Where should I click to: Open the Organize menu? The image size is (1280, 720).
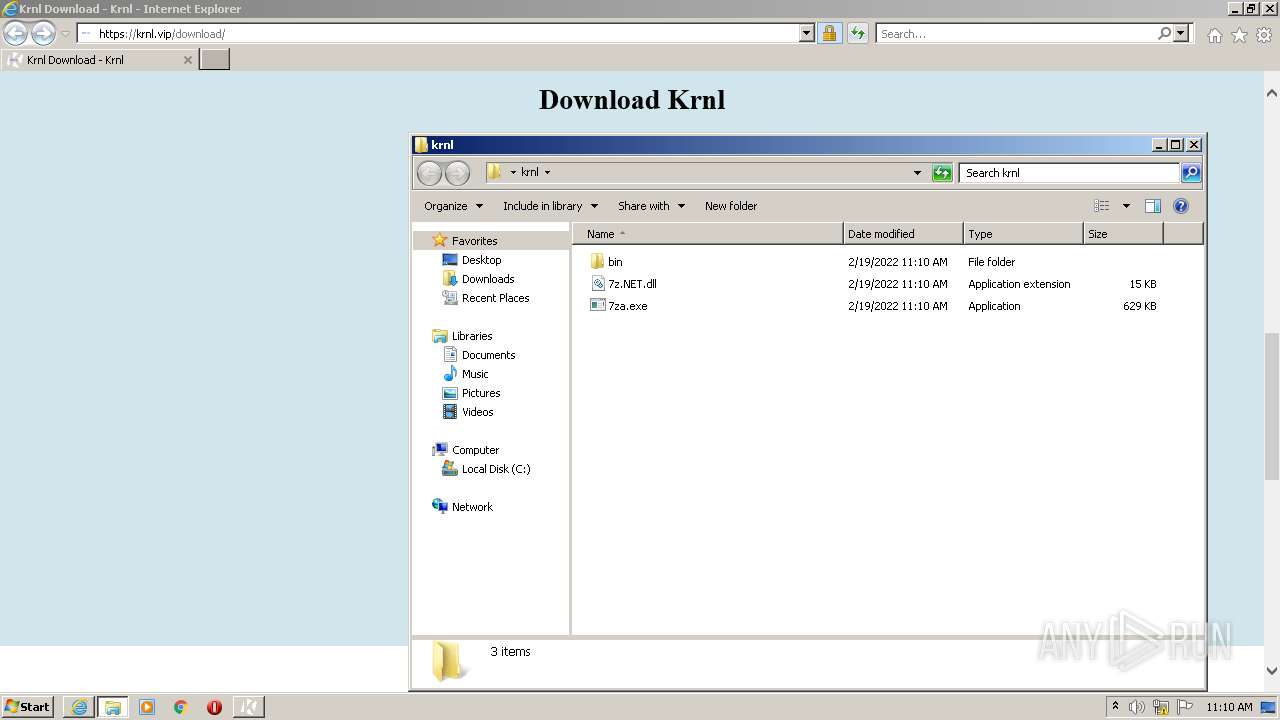click(x=454, y=206)
